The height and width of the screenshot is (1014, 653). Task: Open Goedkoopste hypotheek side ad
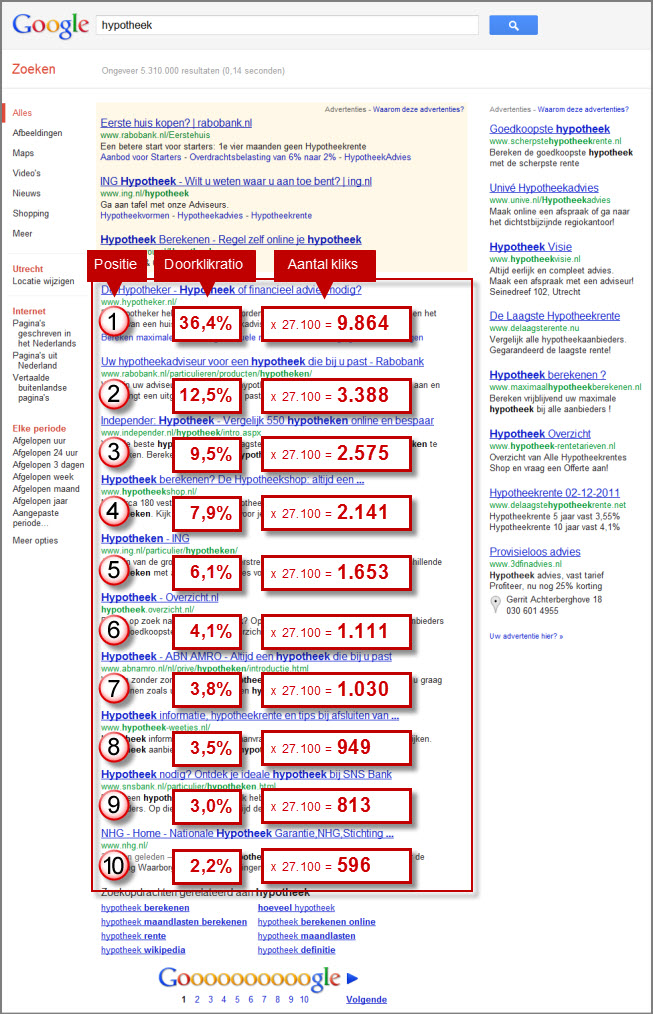[x=550, y=129]
